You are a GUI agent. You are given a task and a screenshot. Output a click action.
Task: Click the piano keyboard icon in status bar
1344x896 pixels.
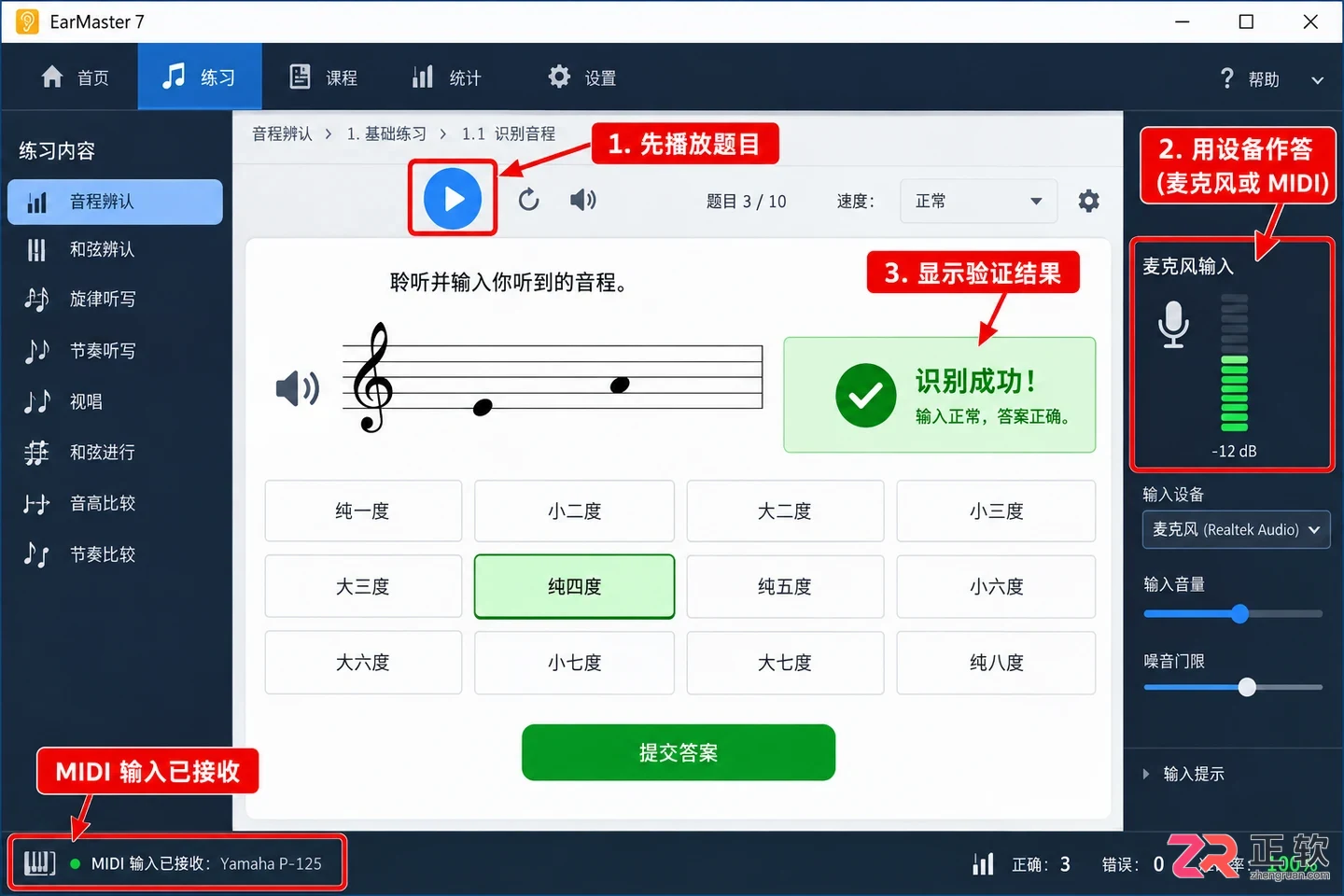click(39, 863)
